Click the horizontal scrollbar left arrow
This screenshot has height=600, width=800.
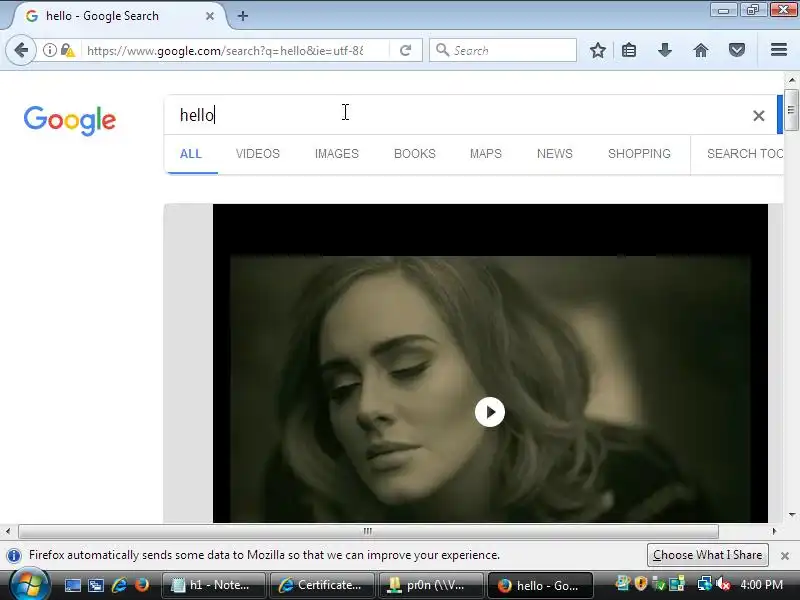click(8, 532)
